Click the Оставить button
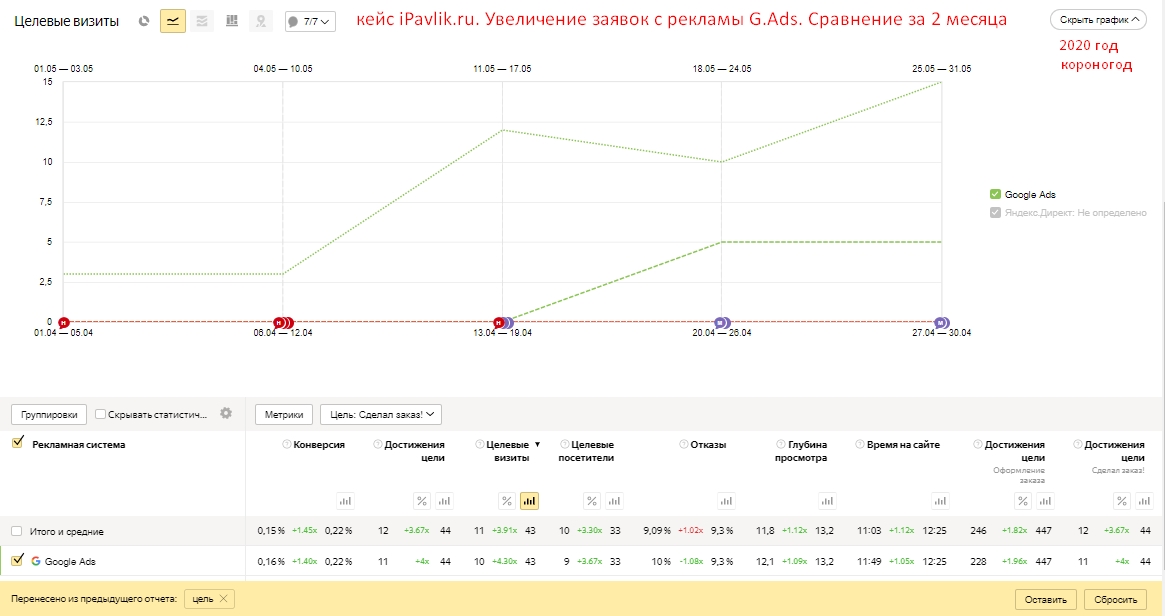Viewport: 1165px width, 616px height. coord(1045,599)
